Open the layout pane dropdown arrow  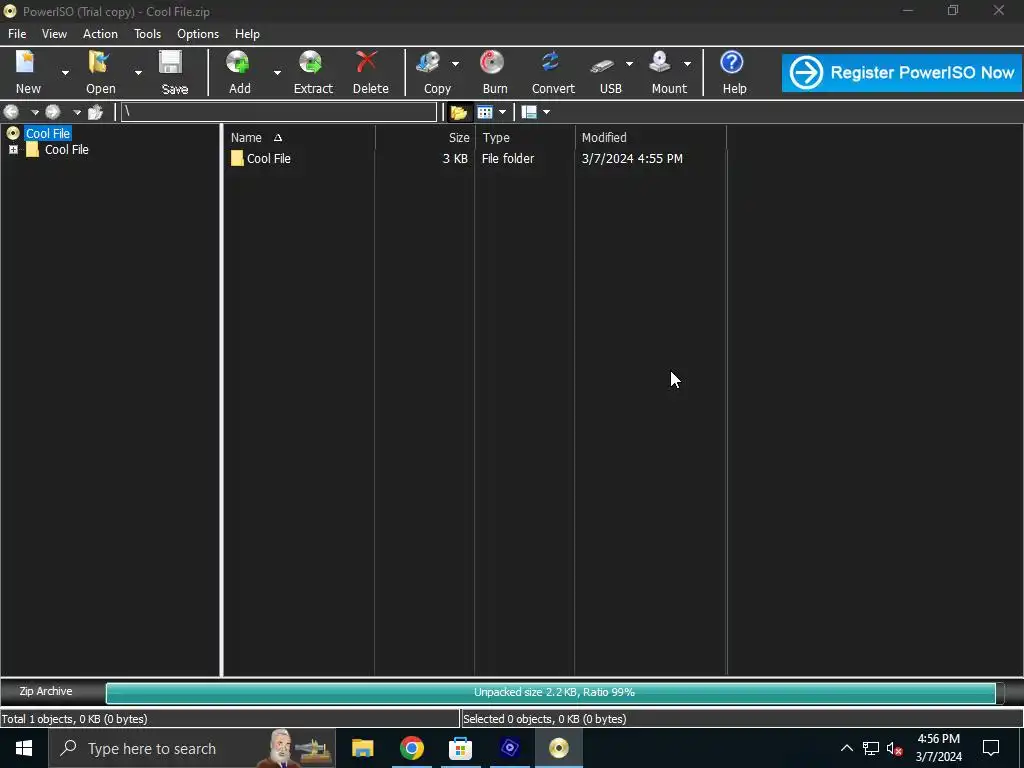click(x=547, y=112)
